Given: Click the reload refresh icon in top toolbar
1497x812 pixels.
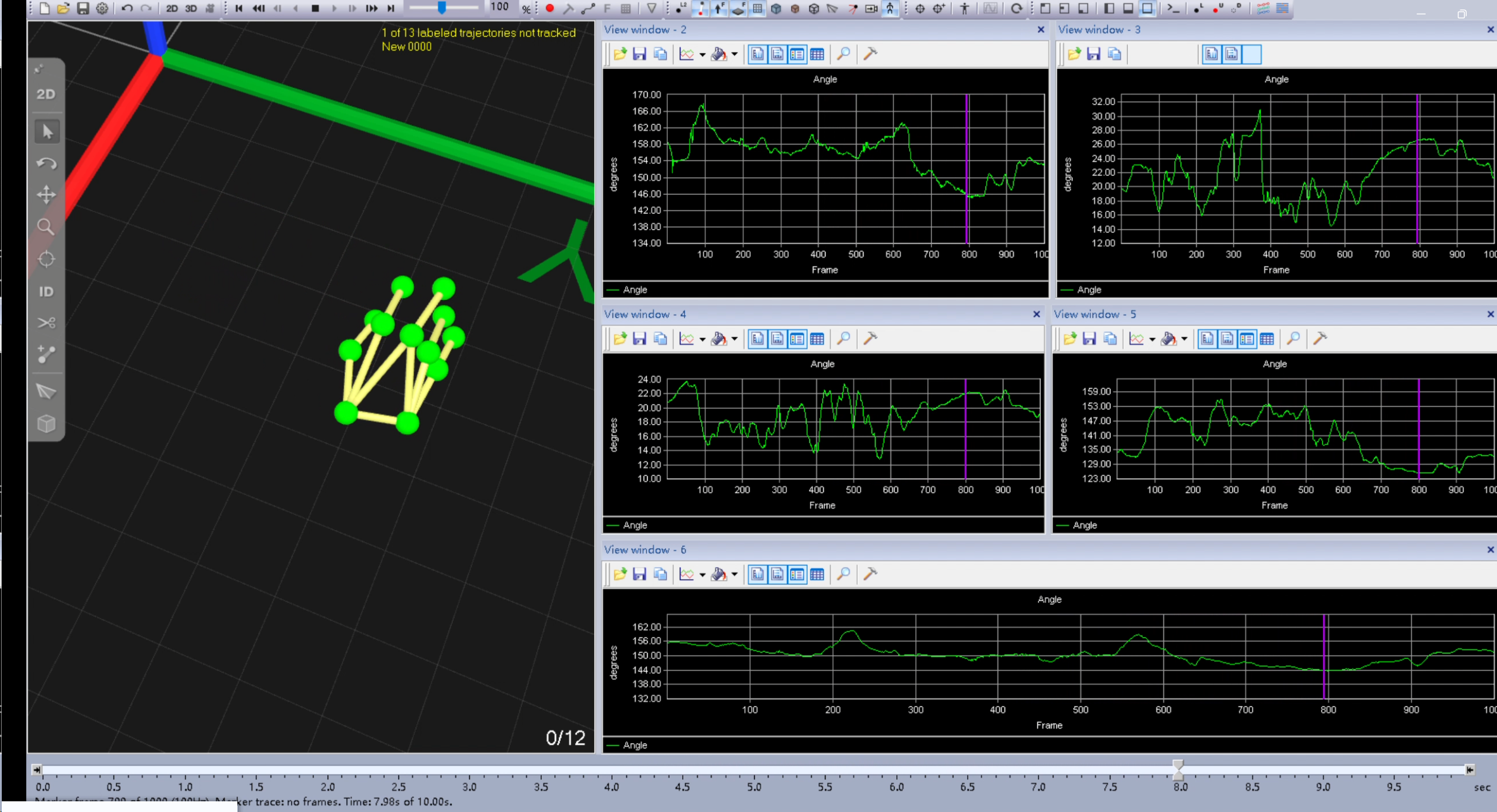Looking at the screenshot, I should [x=1016, y=8].
